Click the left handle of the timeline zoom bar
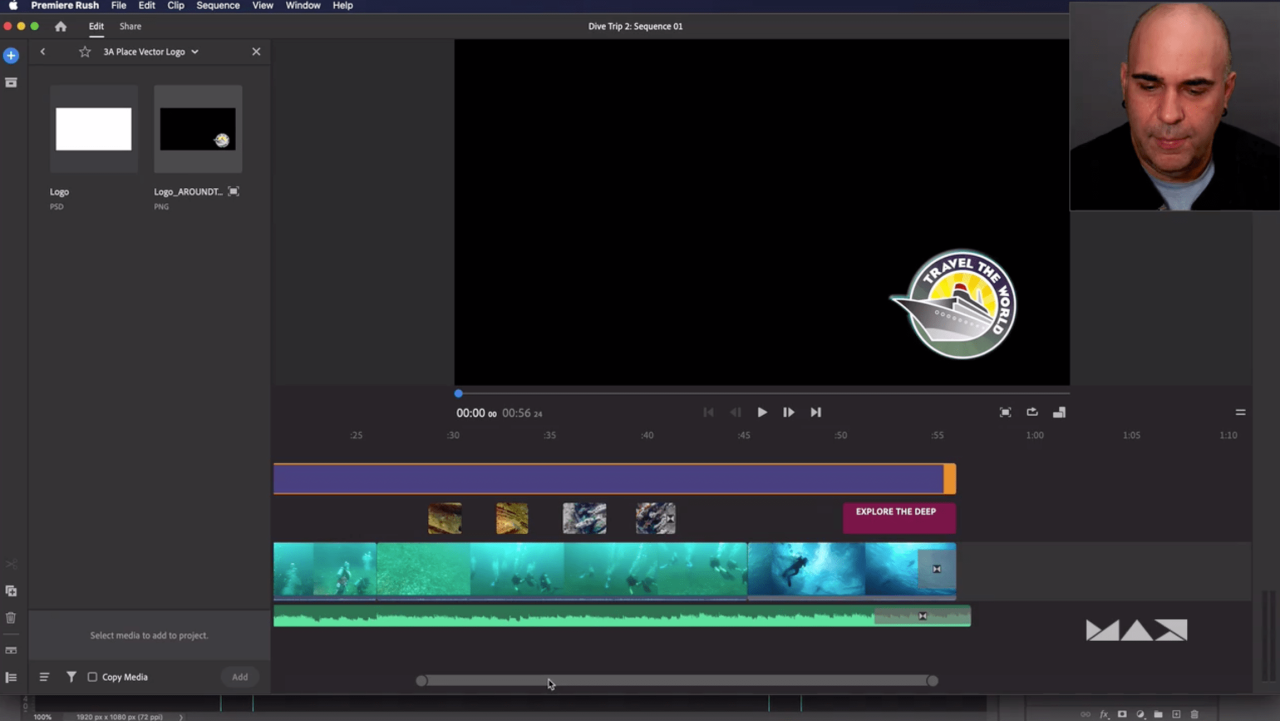The image size is (1280, 721). 421,681
